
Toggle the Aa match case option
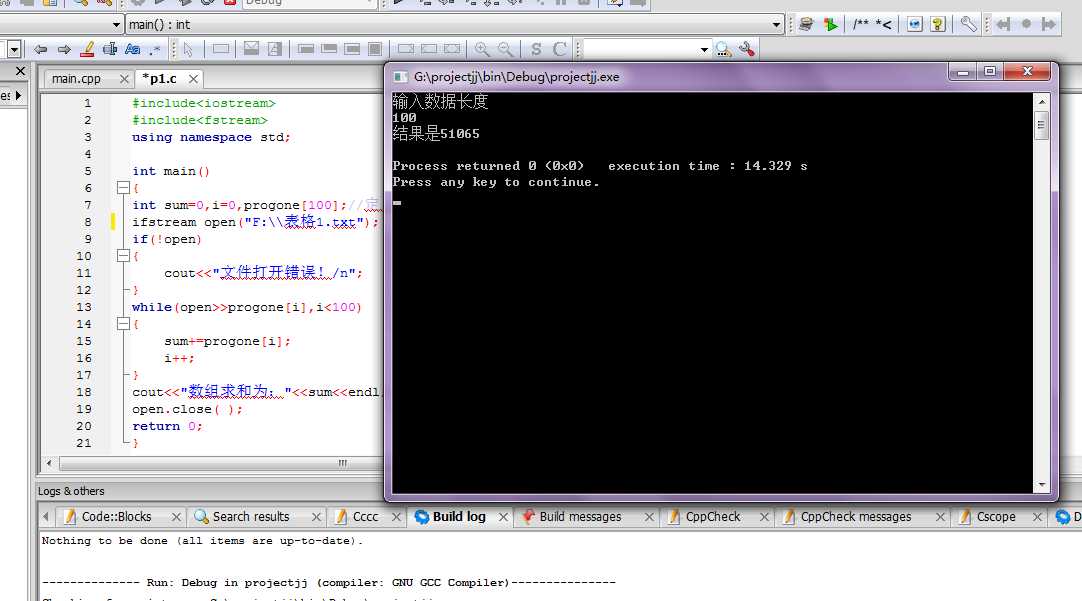click(132, 49)
